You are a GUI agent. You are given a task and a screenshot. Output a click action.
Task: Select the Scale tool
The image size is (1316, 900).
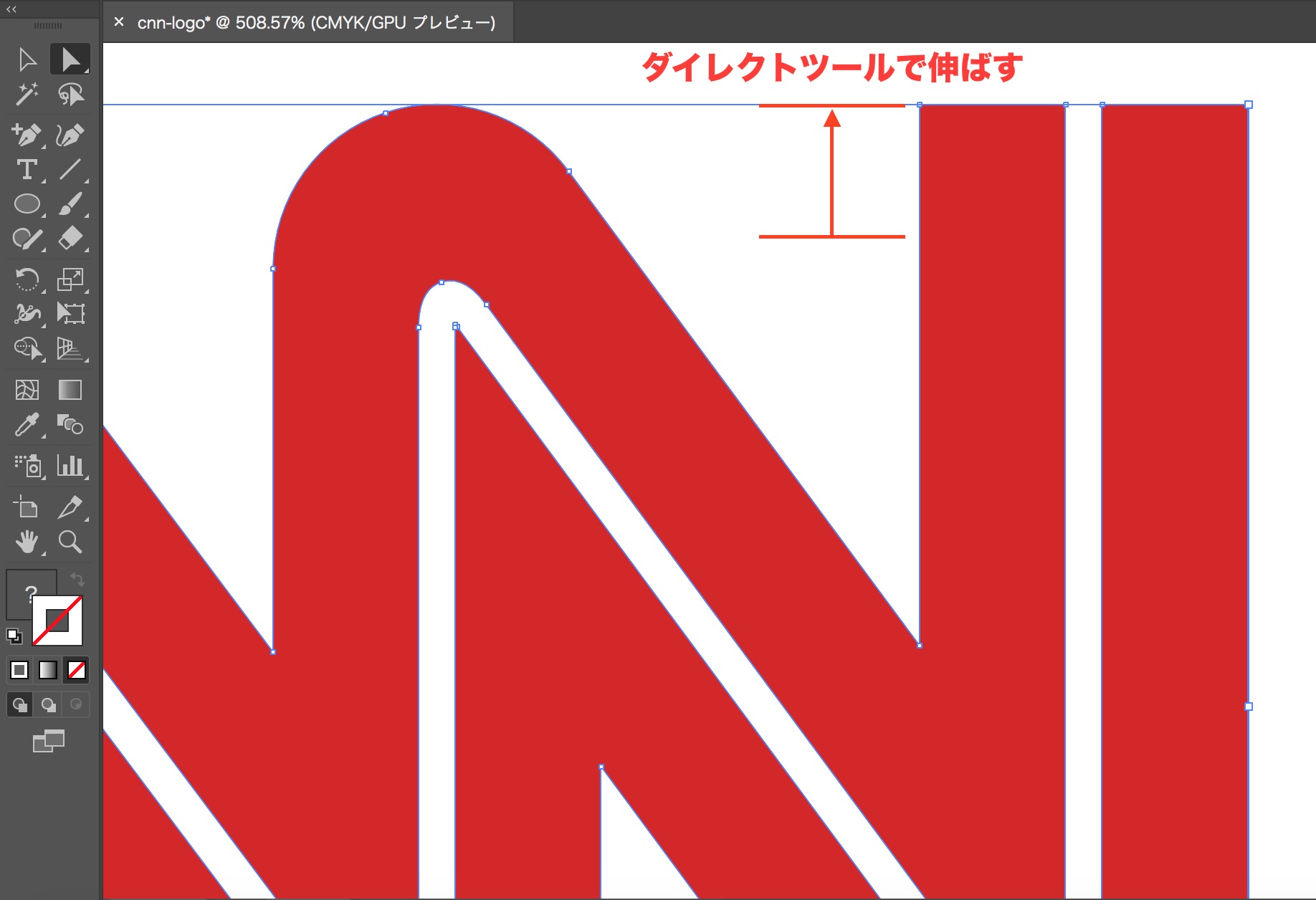point(70,279)
